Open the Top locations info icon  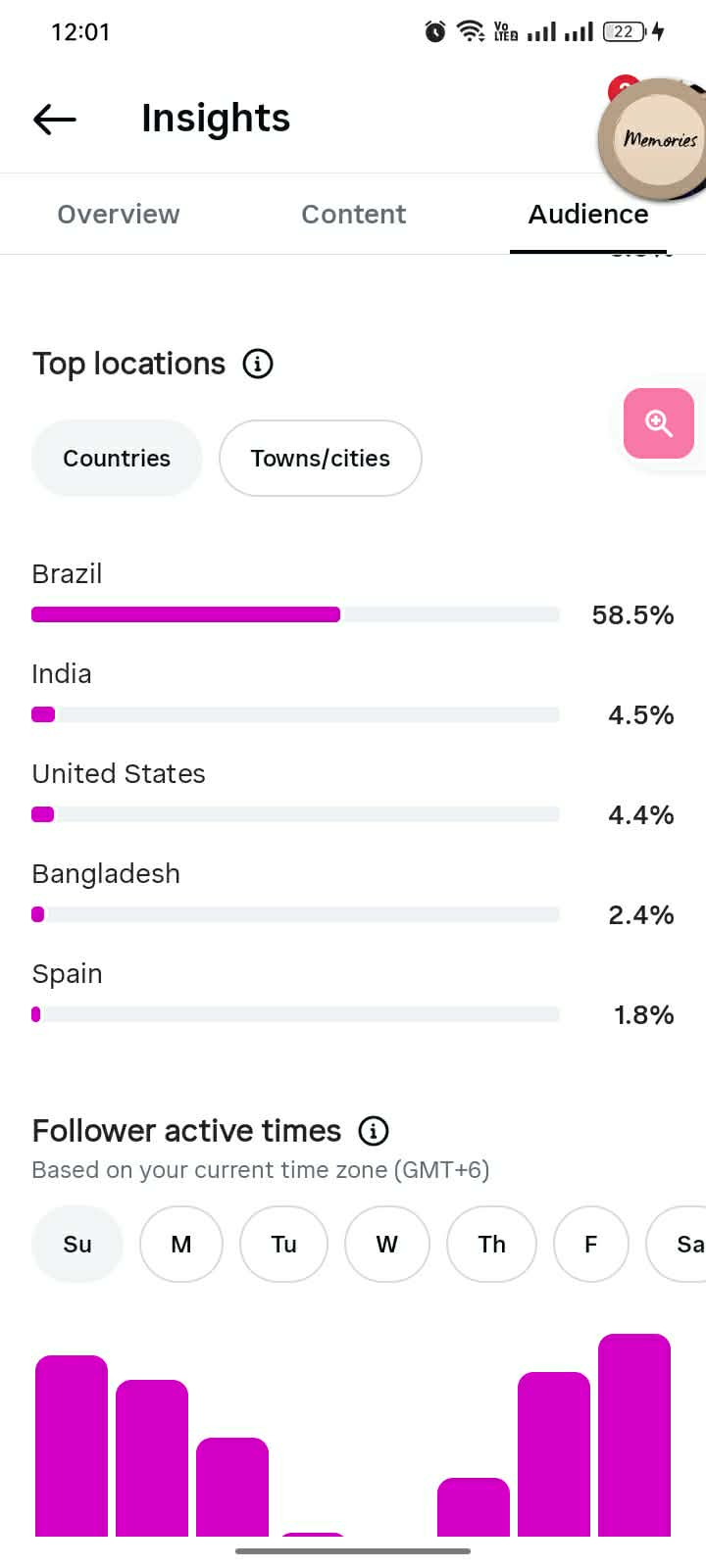pos(258,364)
